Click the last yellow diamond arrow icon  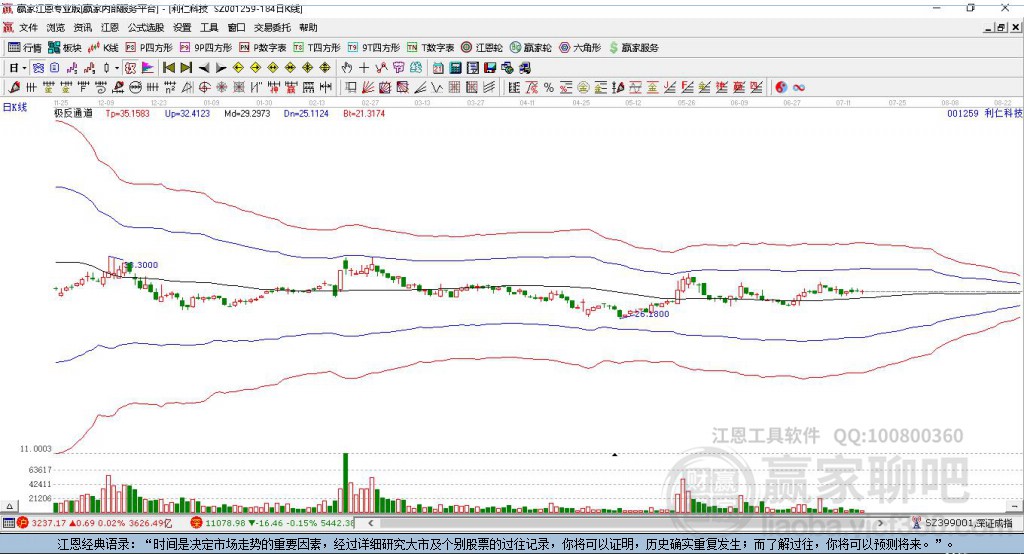tap(325, 68)
